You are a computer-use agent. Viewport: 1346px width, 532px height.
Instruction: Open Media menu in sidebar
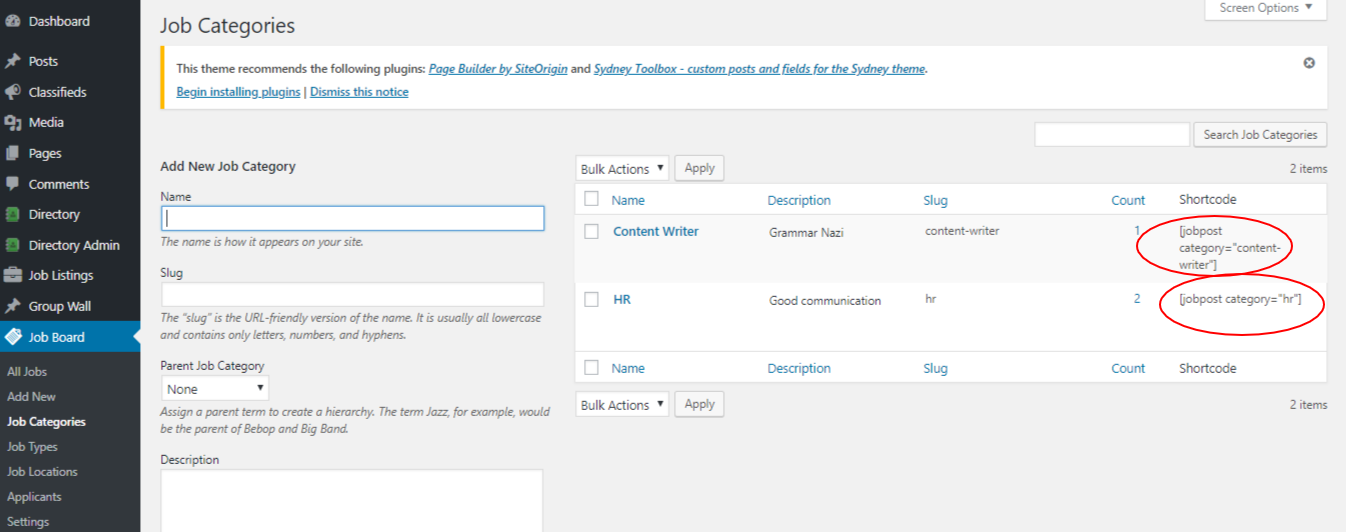[46, 122]
